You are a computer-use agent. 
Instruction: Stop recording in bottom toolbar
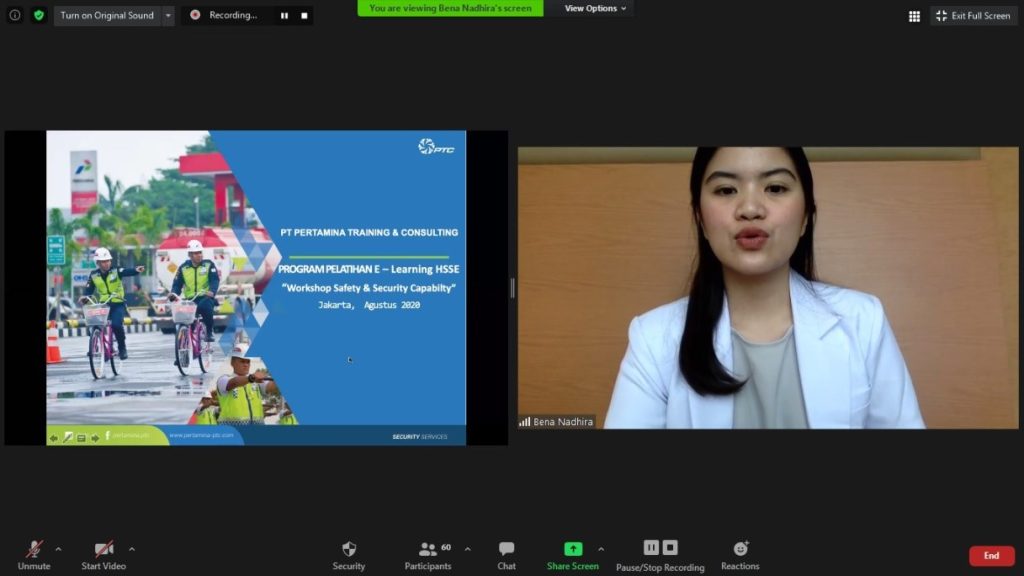click(x=670, y=548)
